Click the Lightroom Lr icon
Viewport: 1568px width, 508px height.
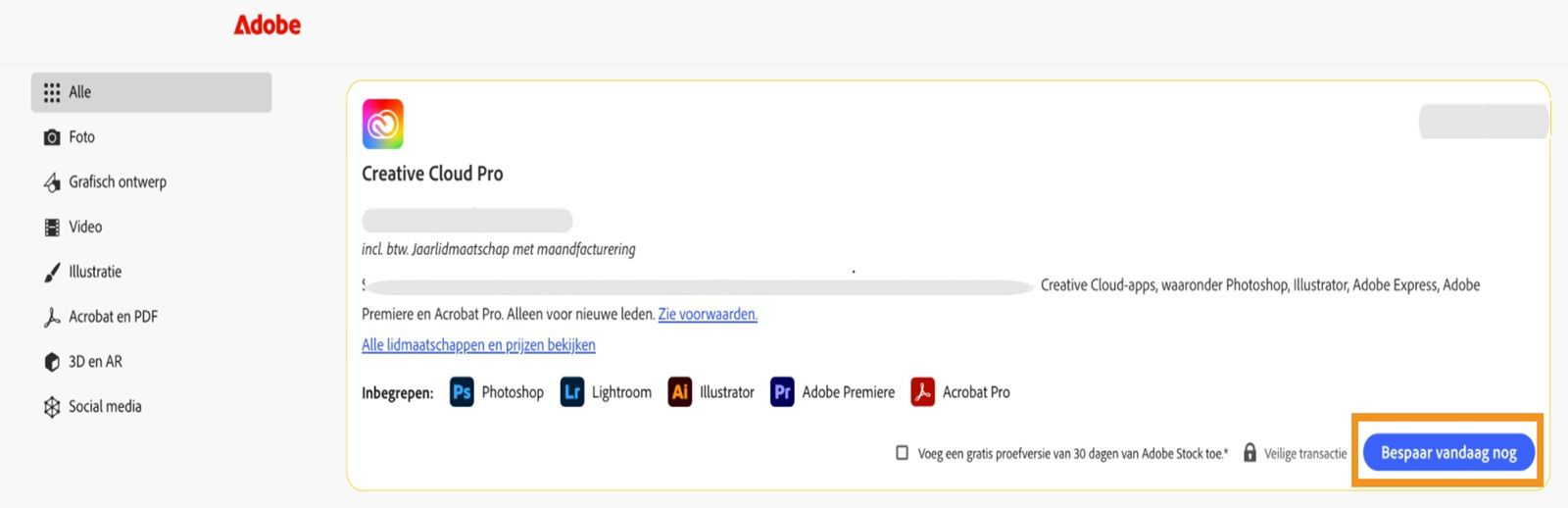pos(572,392)
